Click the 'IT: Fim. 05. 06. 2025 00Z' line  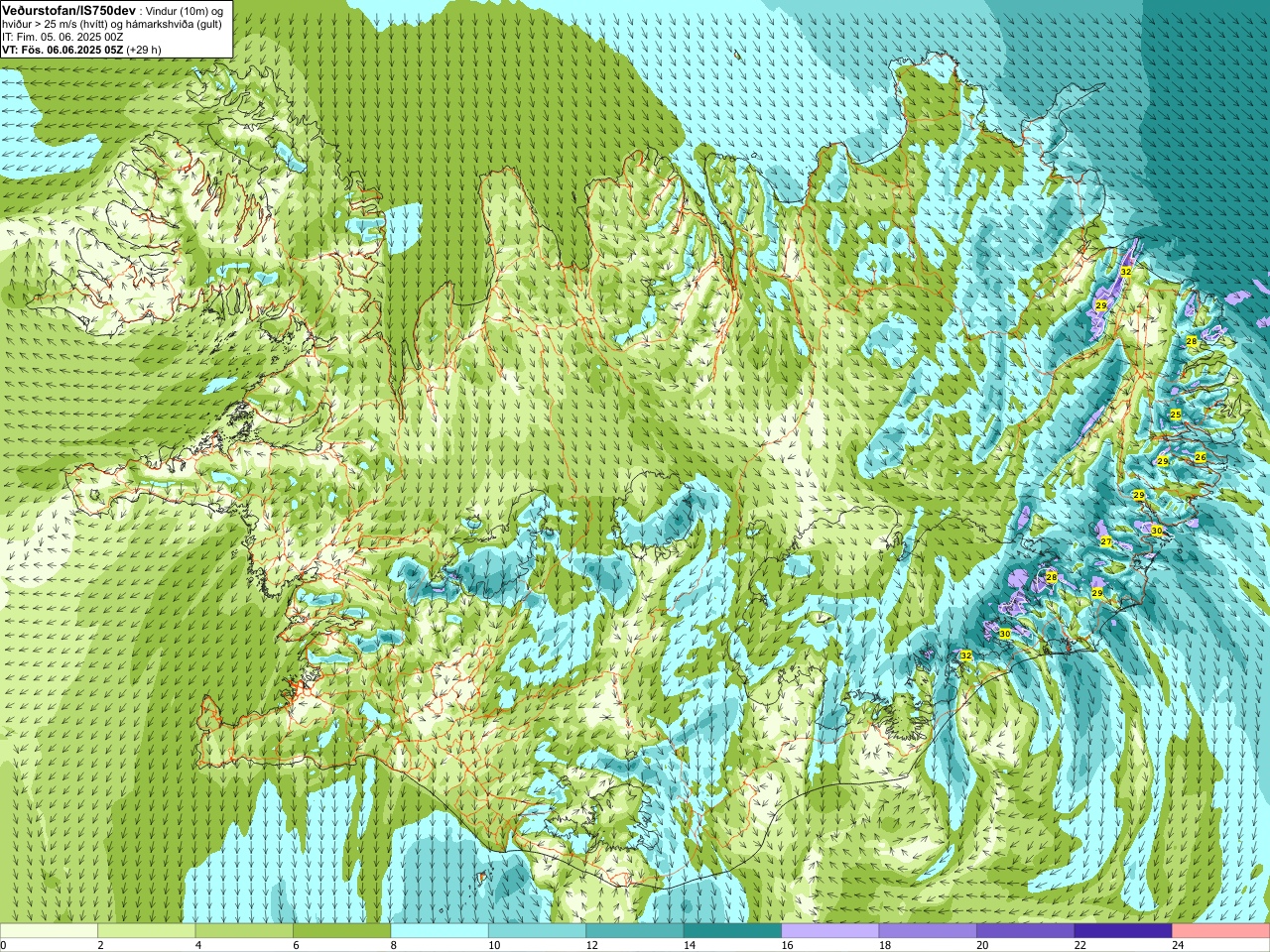[63, 37]
